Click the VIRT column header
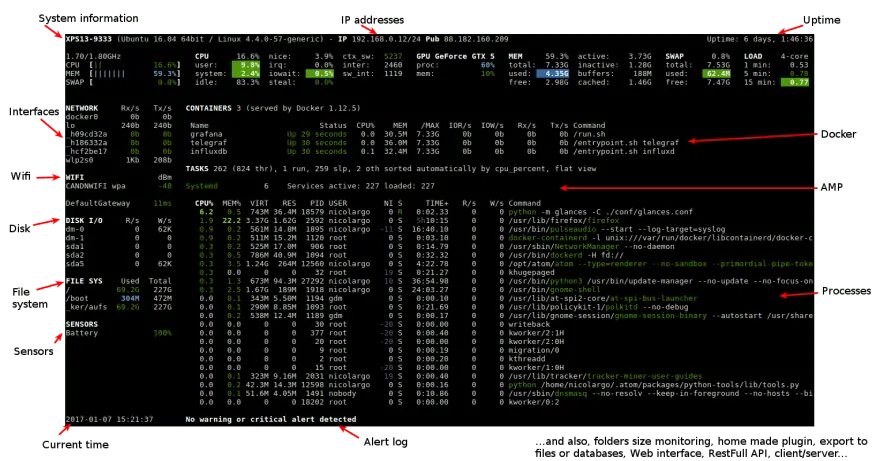This screenshot has width=880, height=461. tap(259, 203)
